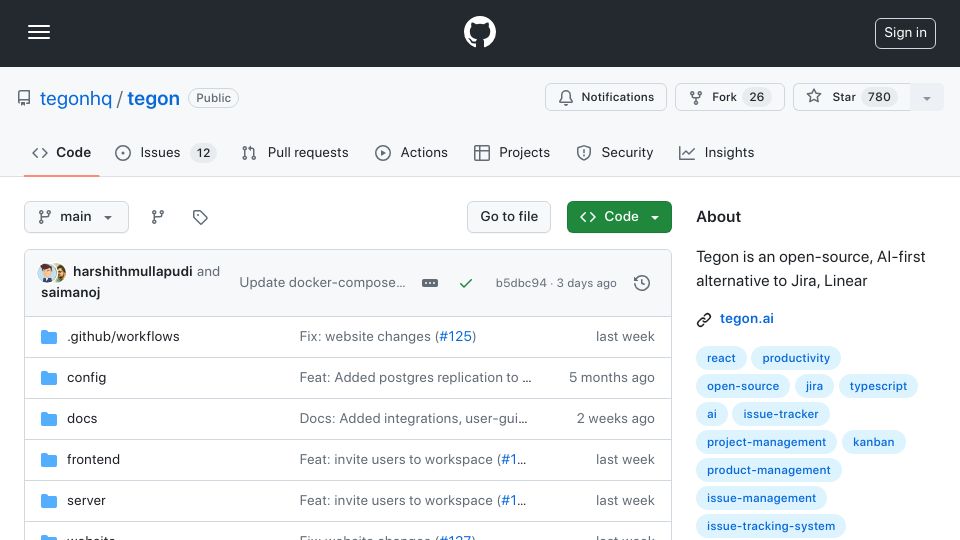This screenshot has height=540, width=960.
Task: Select the issue-tracker topic tag
Action: coord(781,414)
